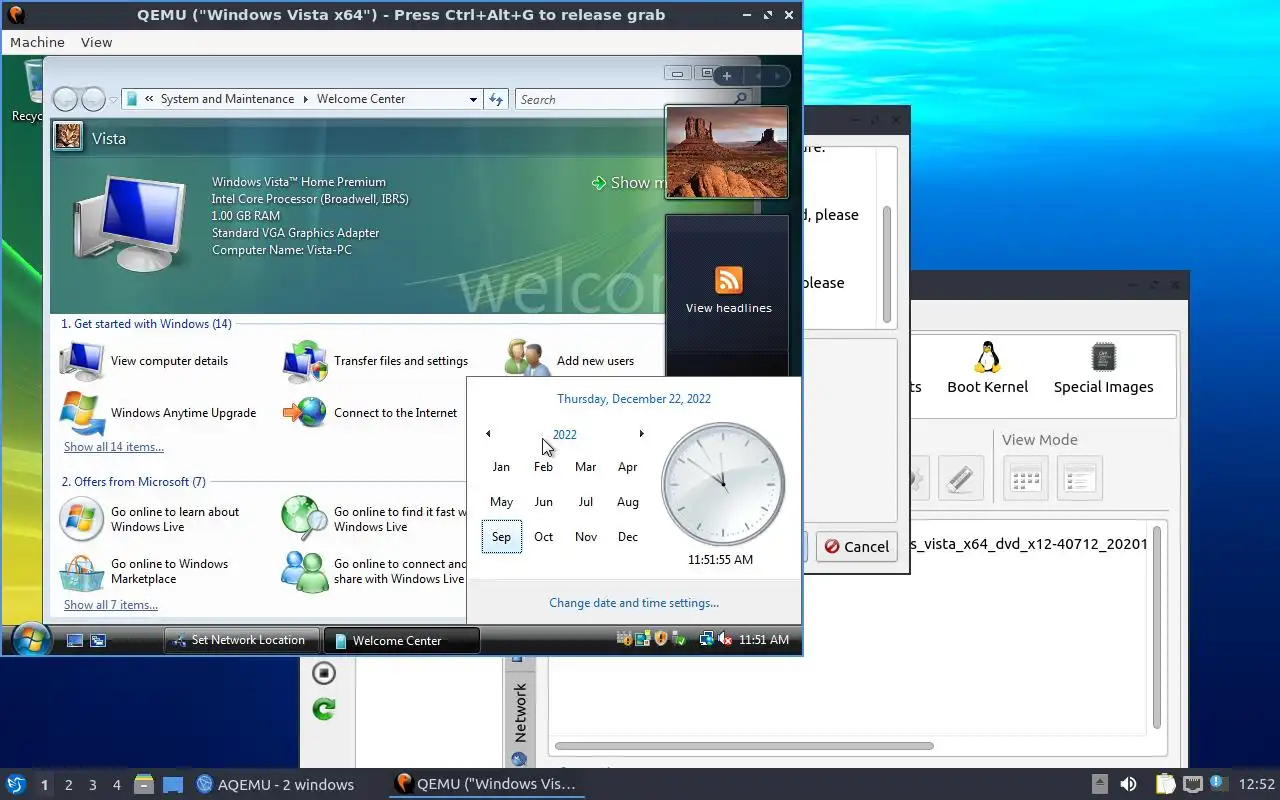Click the sidebar desert slideshow picture
The width and height of the screenshot is (1280, 800).
727,153
